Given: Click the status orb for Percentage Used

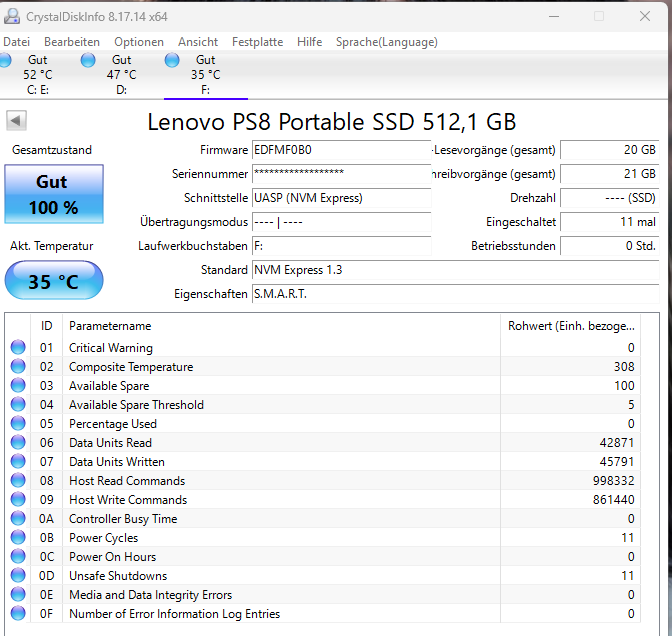Looking at the screenshot, I should (18, 423).
